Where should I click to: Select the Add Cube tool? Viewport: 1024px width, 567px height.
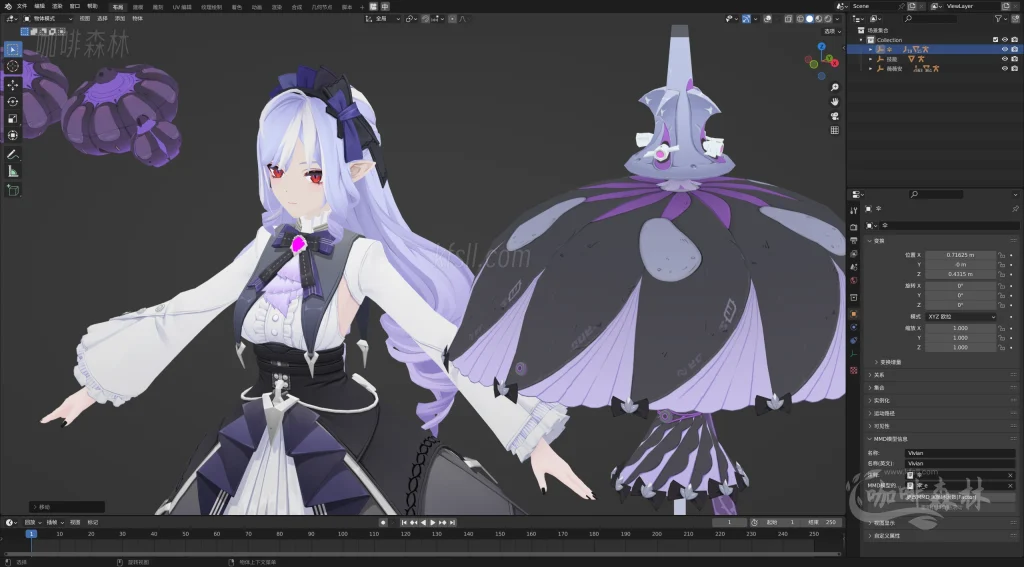(x=12, y=190)
